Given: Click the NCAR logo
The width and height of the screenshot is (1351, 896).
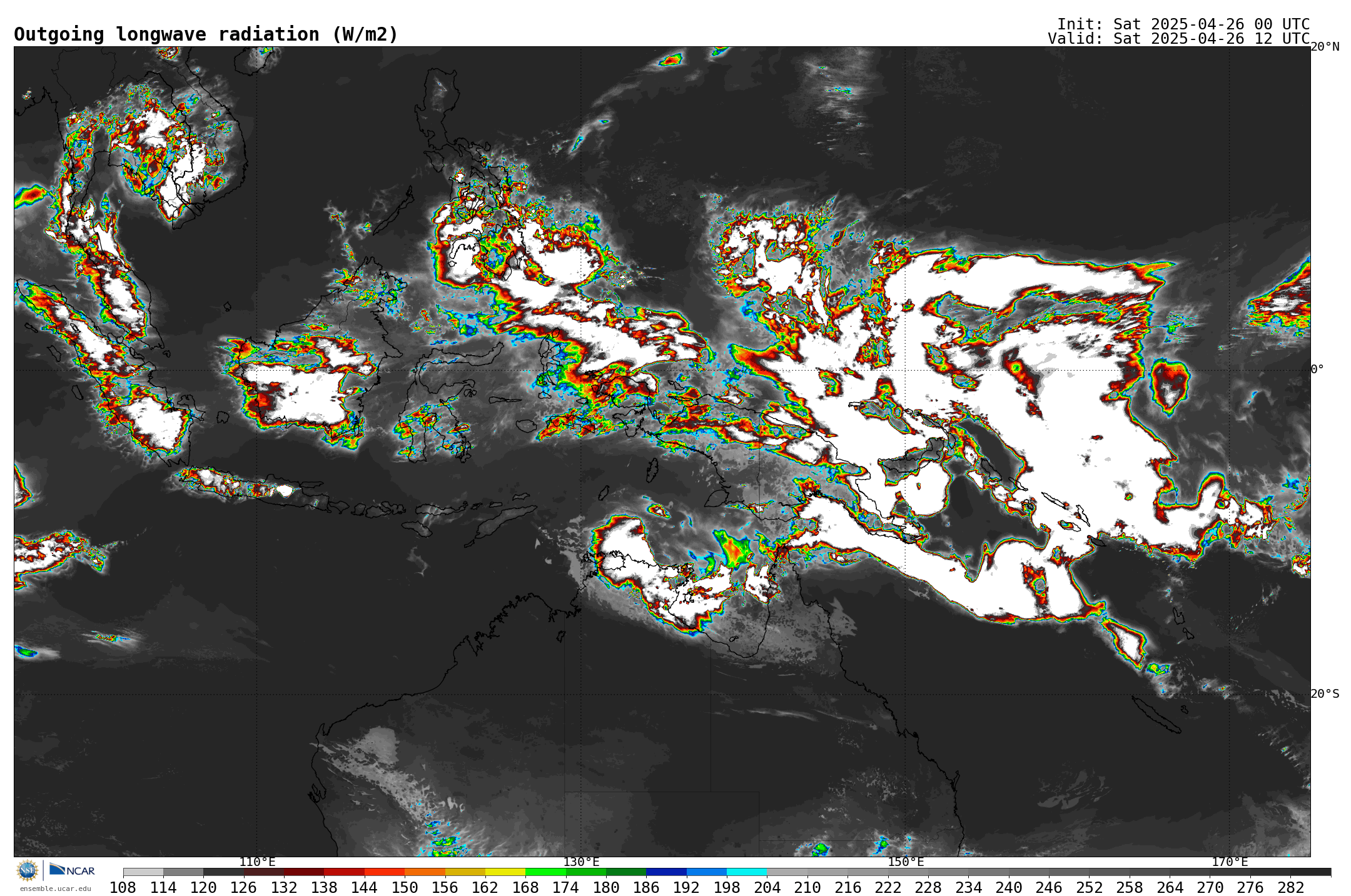Looking at the screenshot, I should point(72,870).
